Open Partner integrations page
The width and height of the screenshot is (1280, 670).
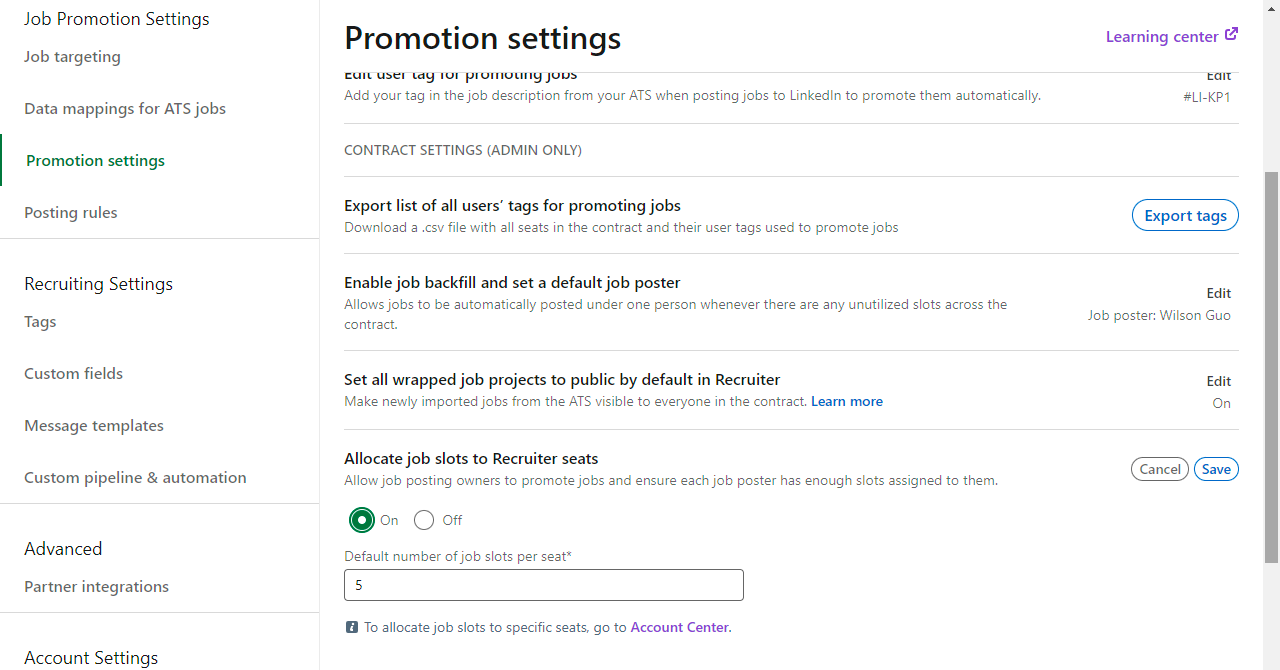click(x=97, y=587)
